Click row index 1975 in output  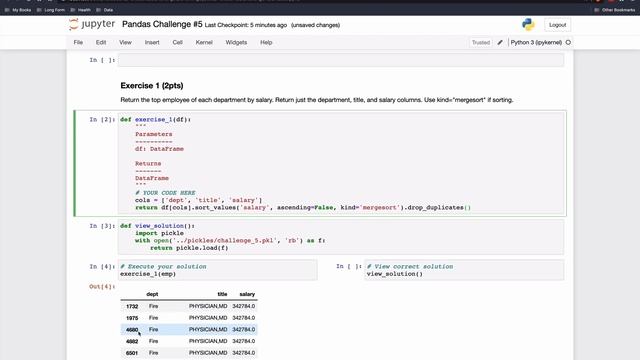(132, 318)
